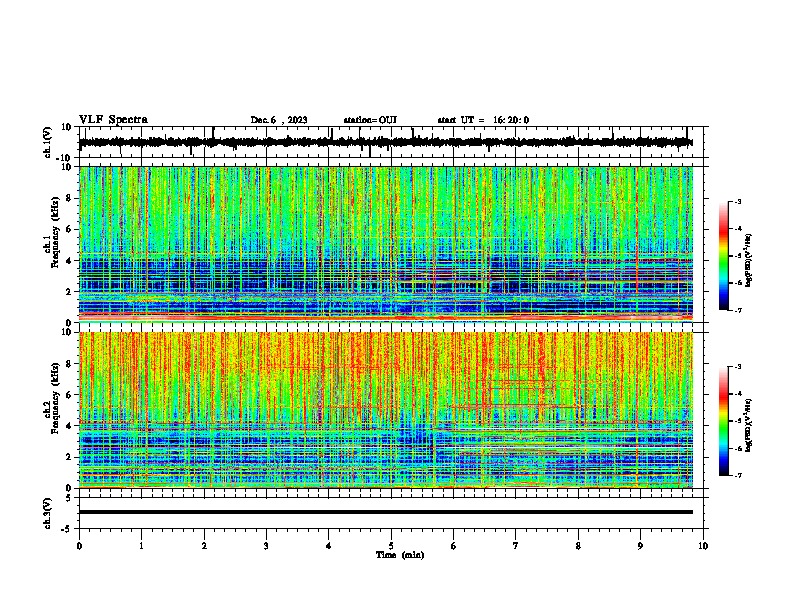Viewport: 792px width, 612px height.
Task: Click the time axis tick label 9
Action: (x=640, y=546)
